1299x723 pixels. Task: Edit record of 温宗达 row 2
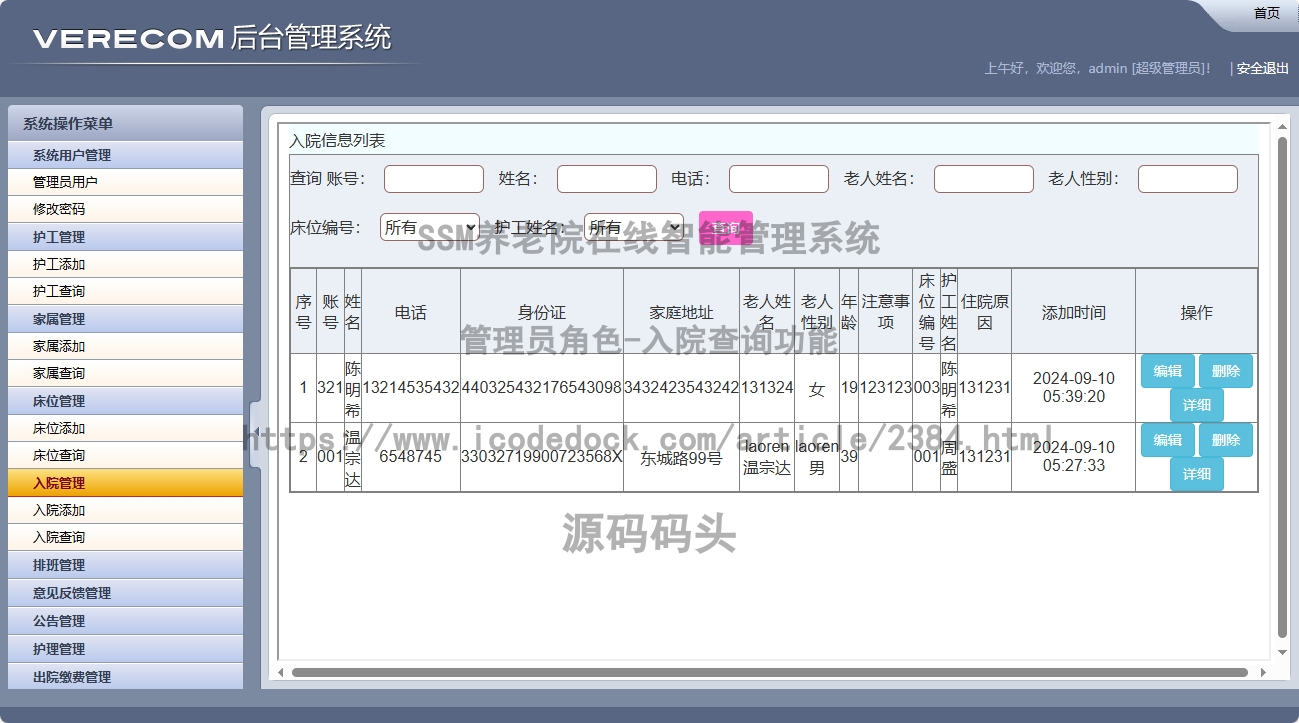[x=1167, y=440]
